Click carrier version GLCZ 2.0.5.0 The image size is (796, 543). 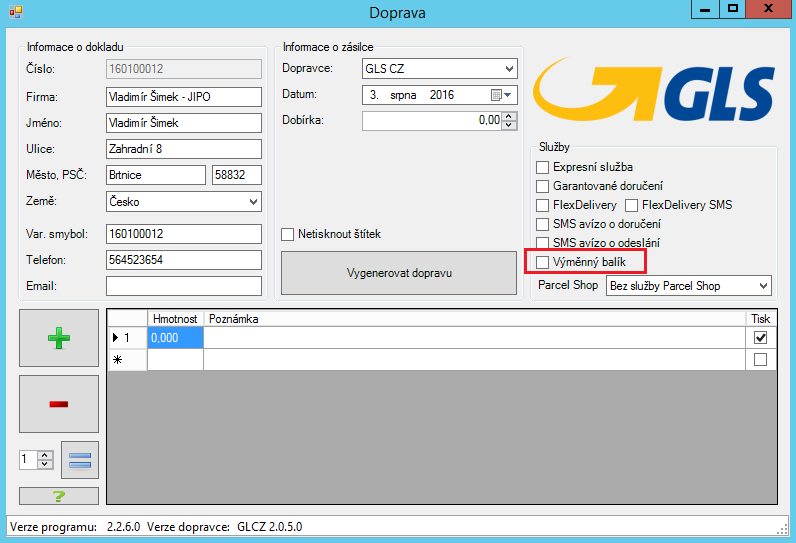click(x=270, y=527)
